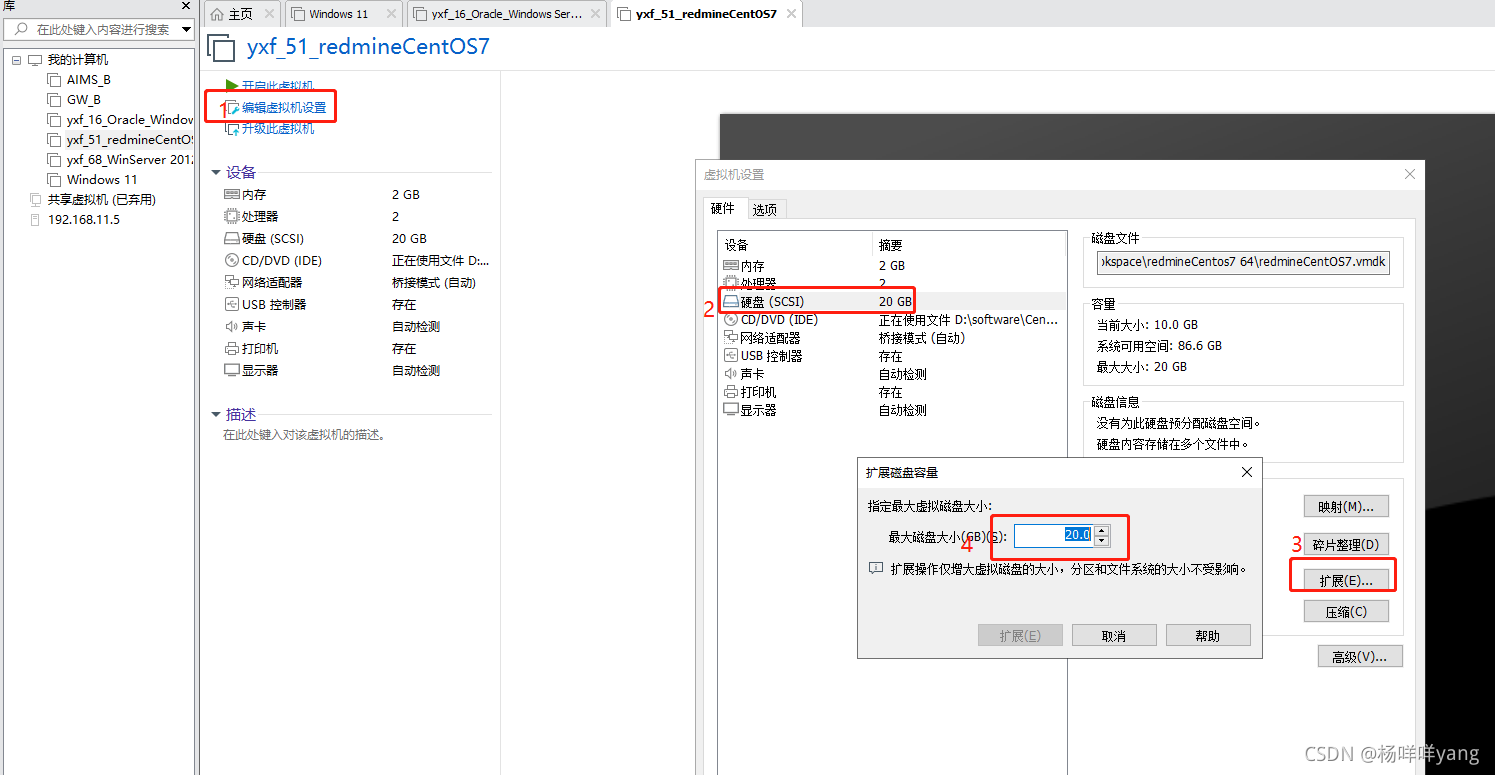Click the 网络适配器 network adapter device
This screenshot has width=1495, height=775.
coord(770,337)
